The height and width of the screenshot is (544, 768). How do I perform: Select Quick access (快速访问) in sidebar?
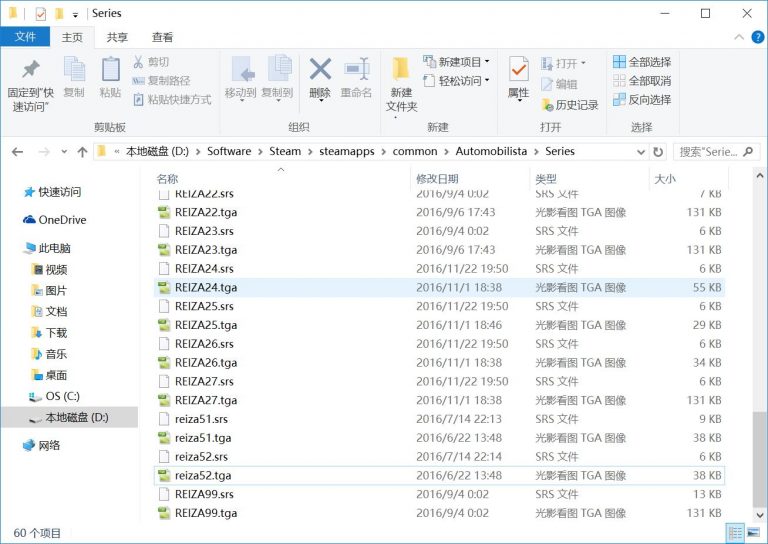point(52,192)
